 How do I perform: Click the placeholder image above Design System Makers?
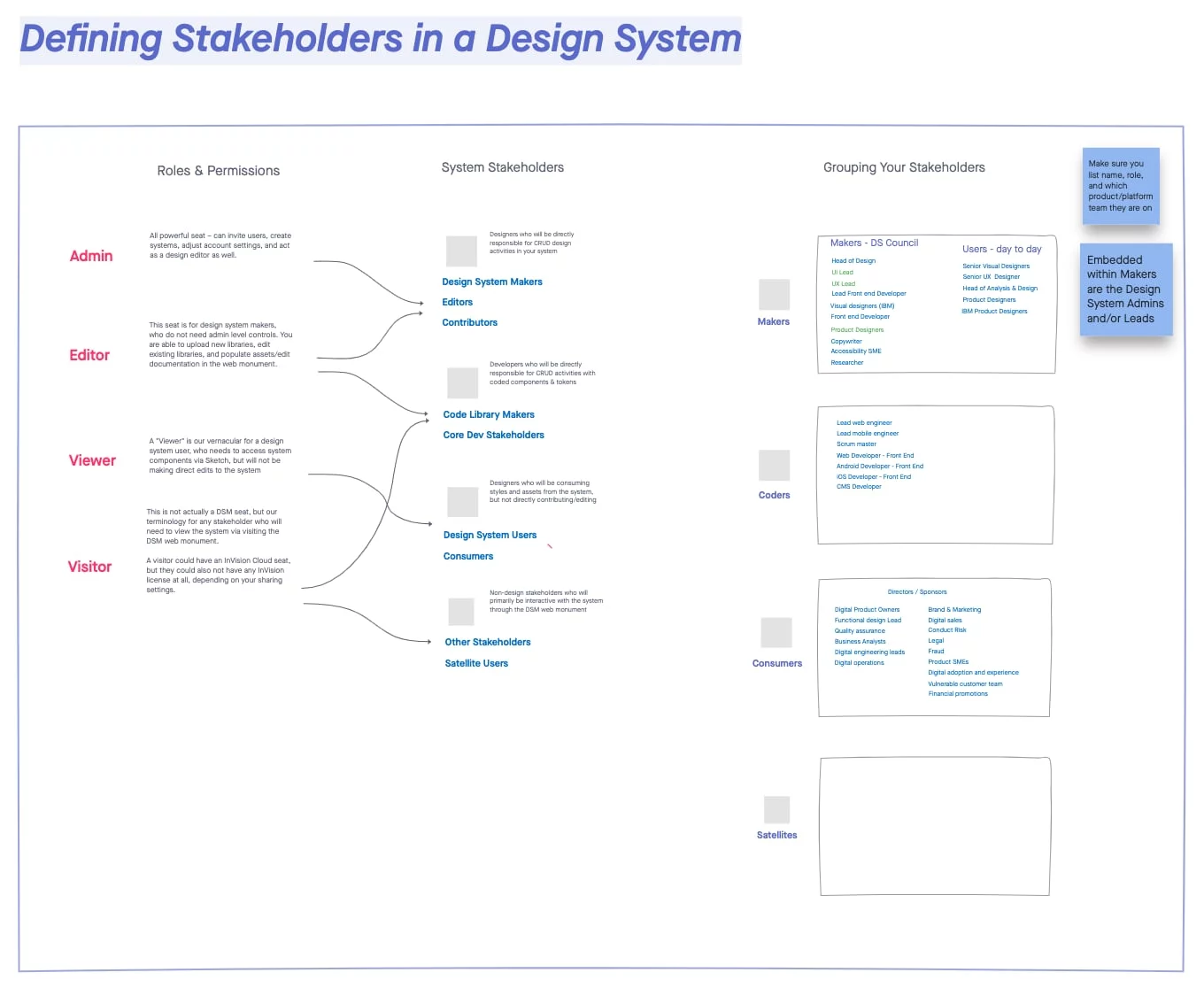[461, 251]
